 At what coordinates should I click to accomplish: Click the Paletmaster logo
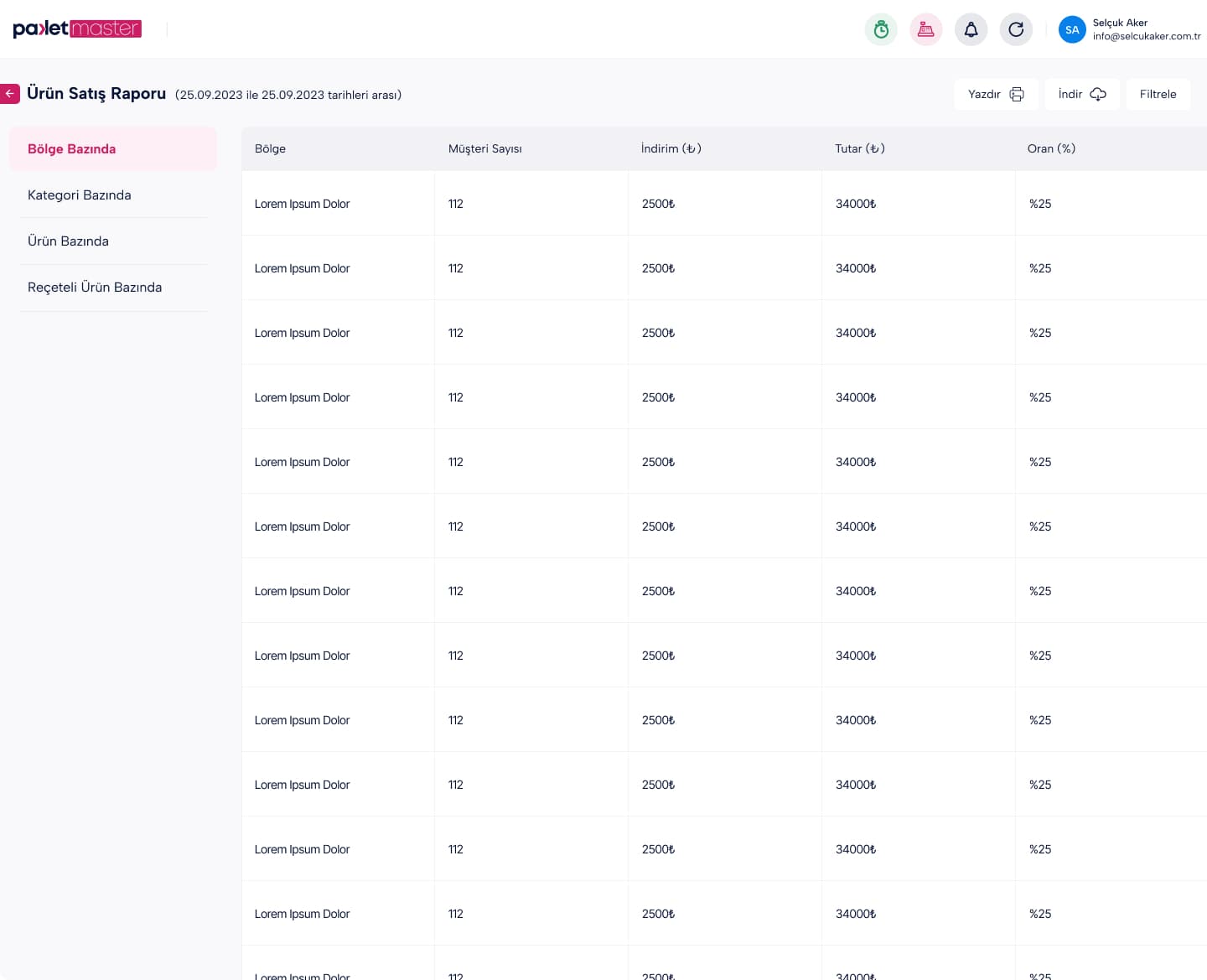pyautogui.click(x=77, y=29)
